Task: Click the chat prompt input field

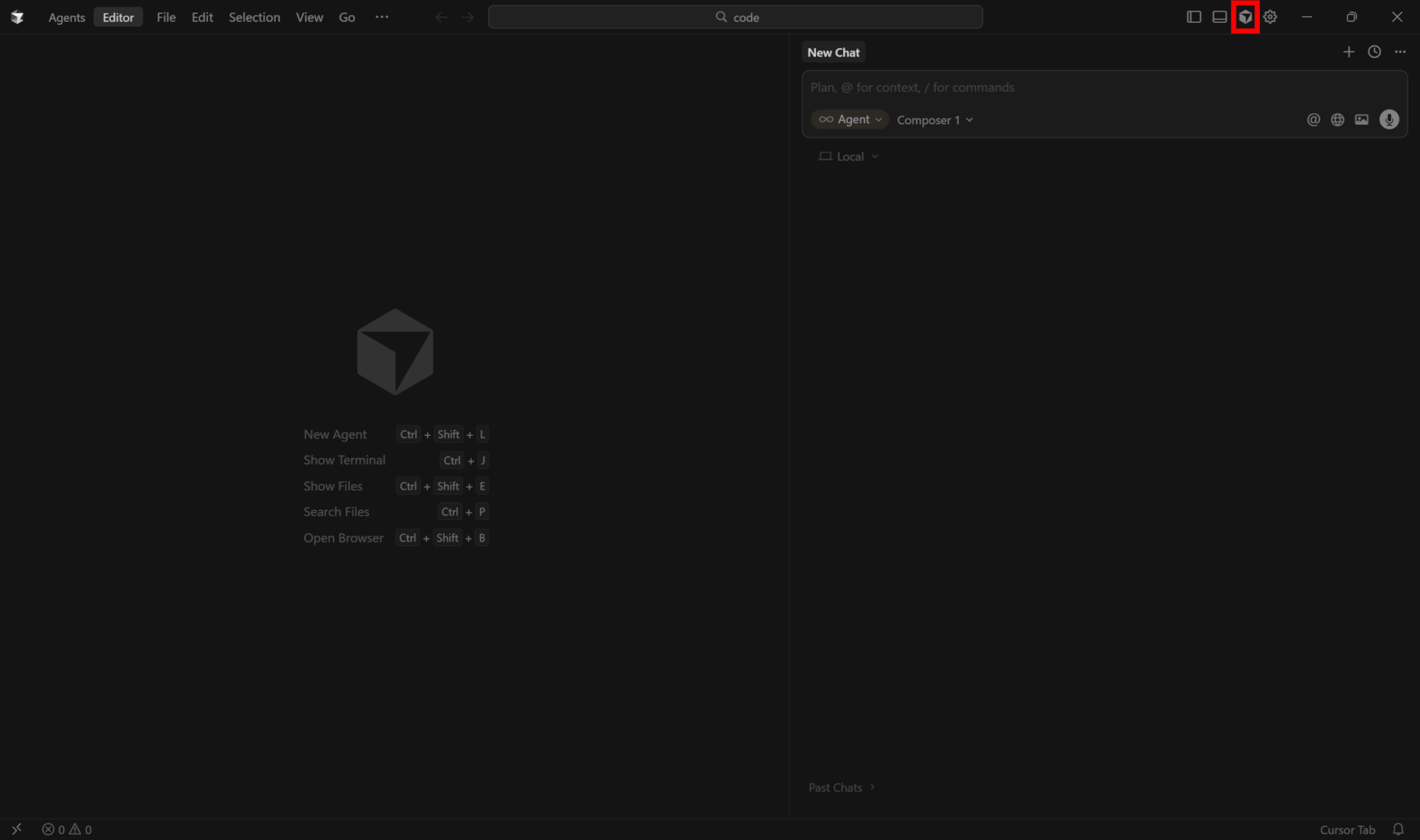Action: 1102,87
